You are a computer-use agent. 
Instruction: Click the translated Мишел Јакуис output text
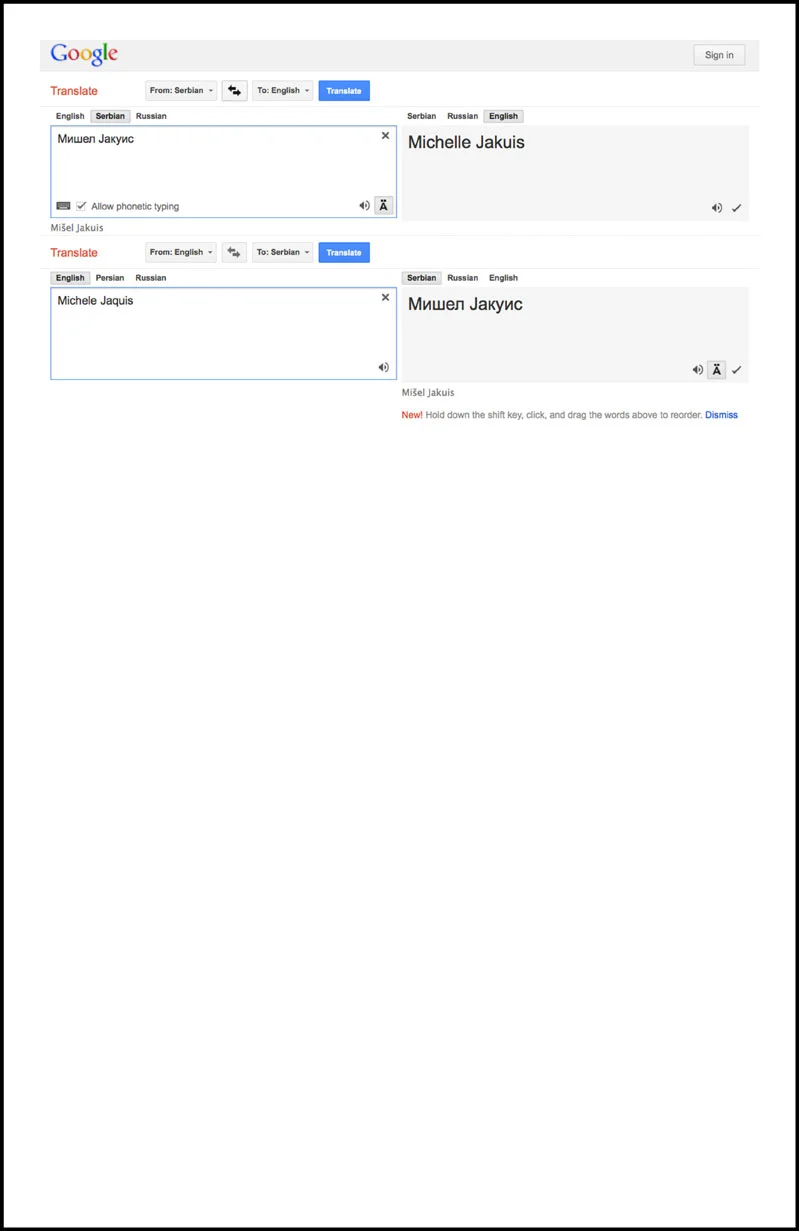pos(465,305)
